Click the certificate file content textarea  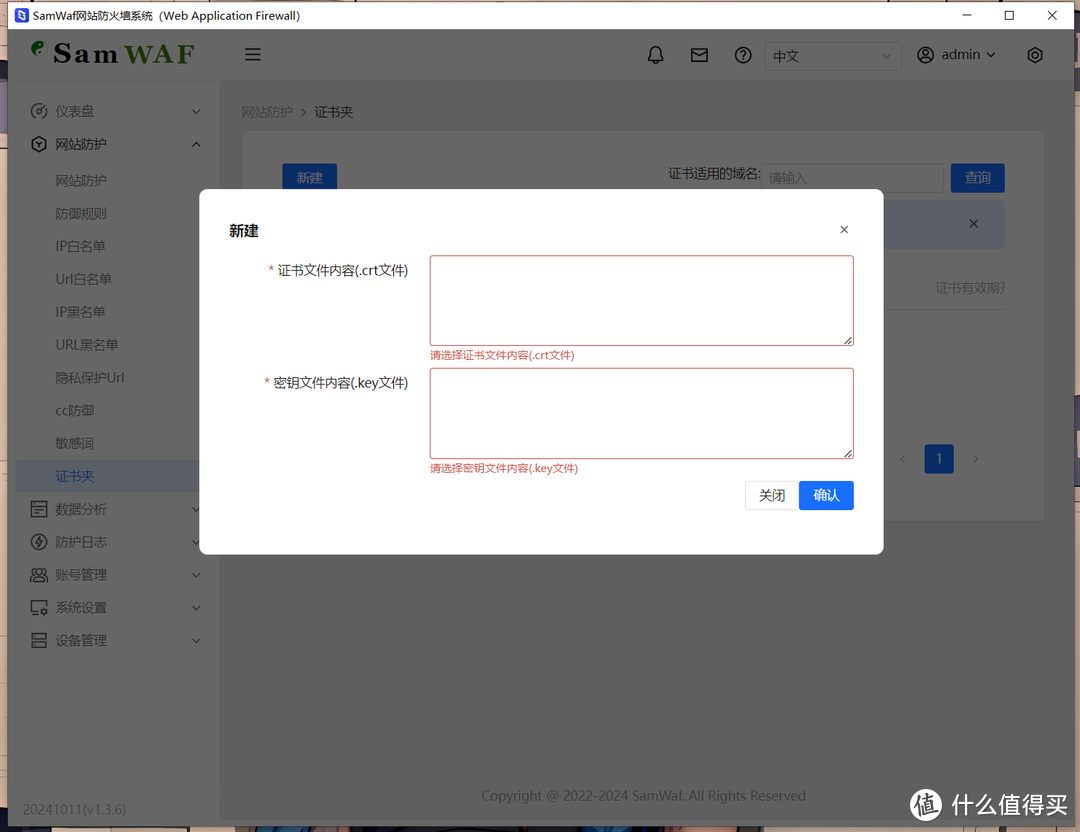point(641,300)
